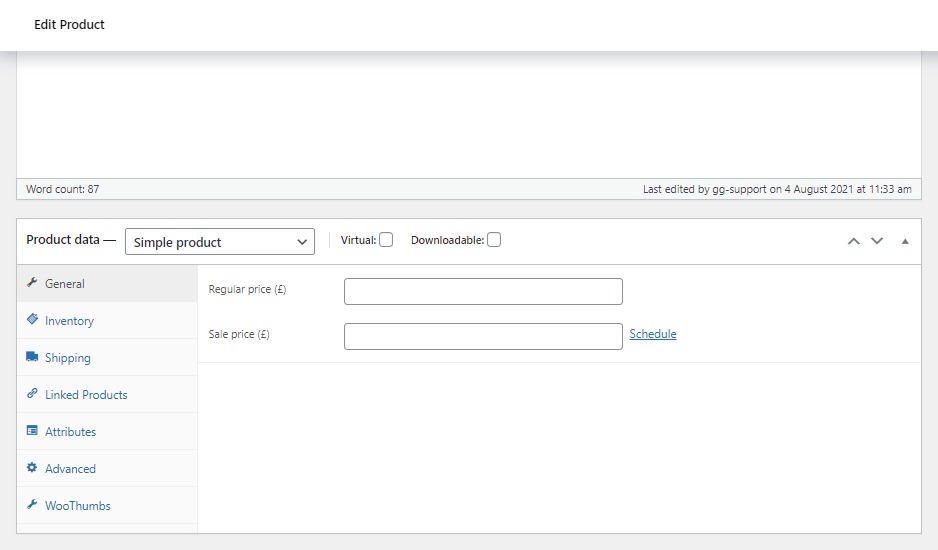The width and height of the screenshot is (938, 550).
Task: Click the Advanced gear icon
Action: pos(32,467)
